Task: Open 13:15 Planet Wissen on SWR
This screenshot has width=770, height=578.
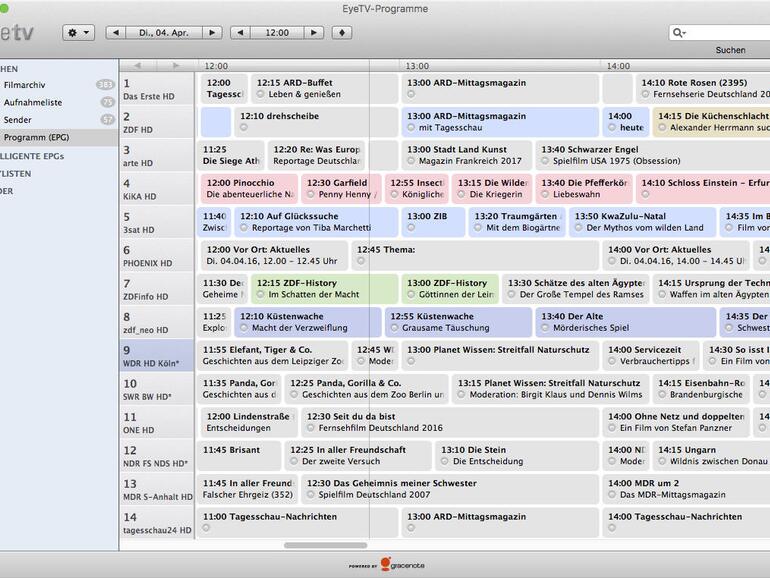Action: coord(550,389)
